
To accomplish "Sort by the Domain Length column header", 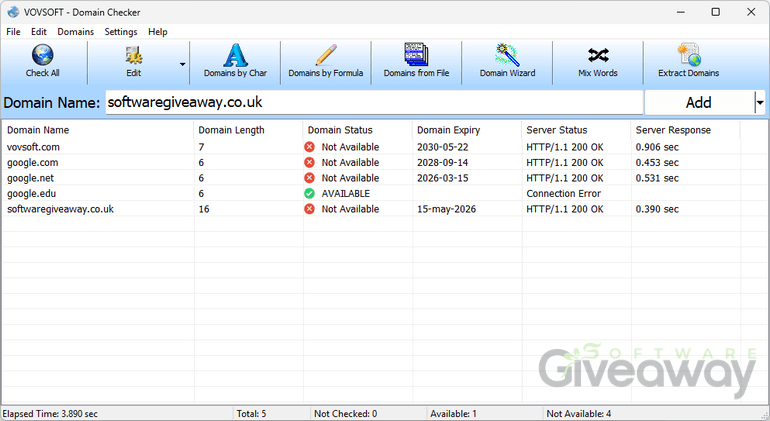I will (x=231, y=130).
